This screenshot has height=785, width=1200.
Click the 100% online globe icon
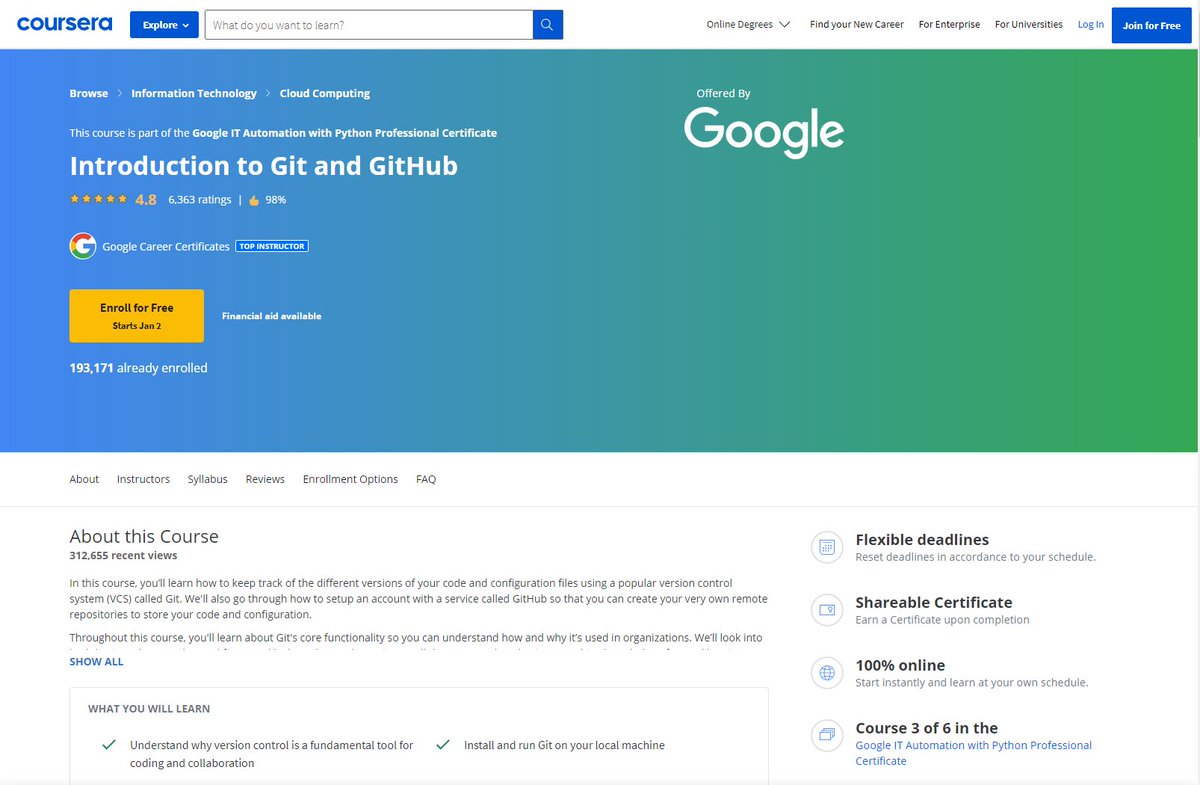827,673
